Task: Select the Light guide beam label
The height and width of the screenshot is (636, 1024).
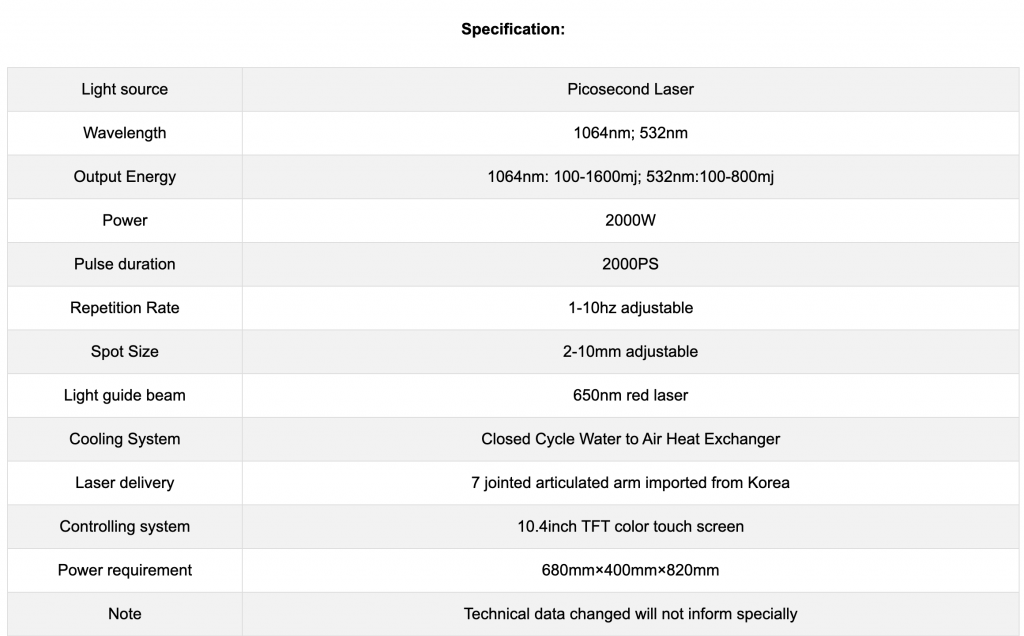Action: click(x=125, y=396)
